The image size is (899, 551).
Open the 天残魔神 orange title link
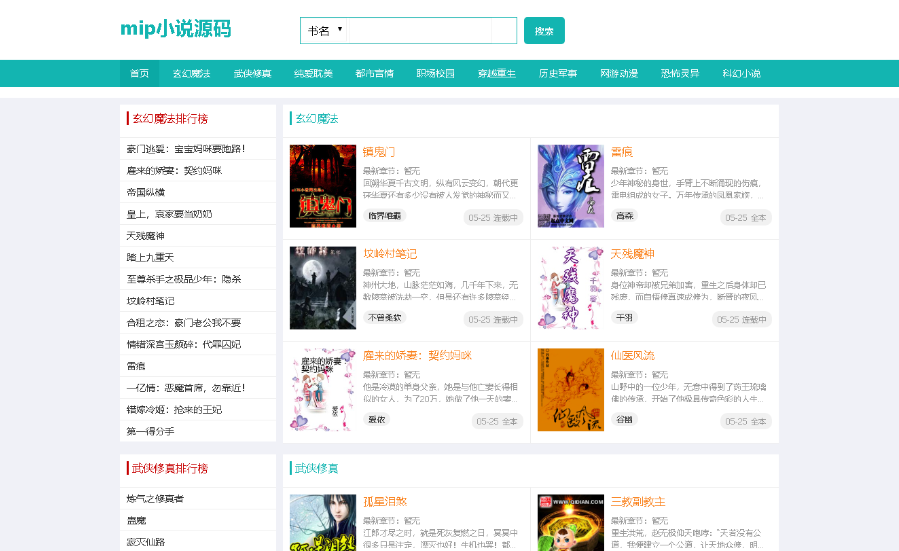pyautogui.click(x=632, y=254)
